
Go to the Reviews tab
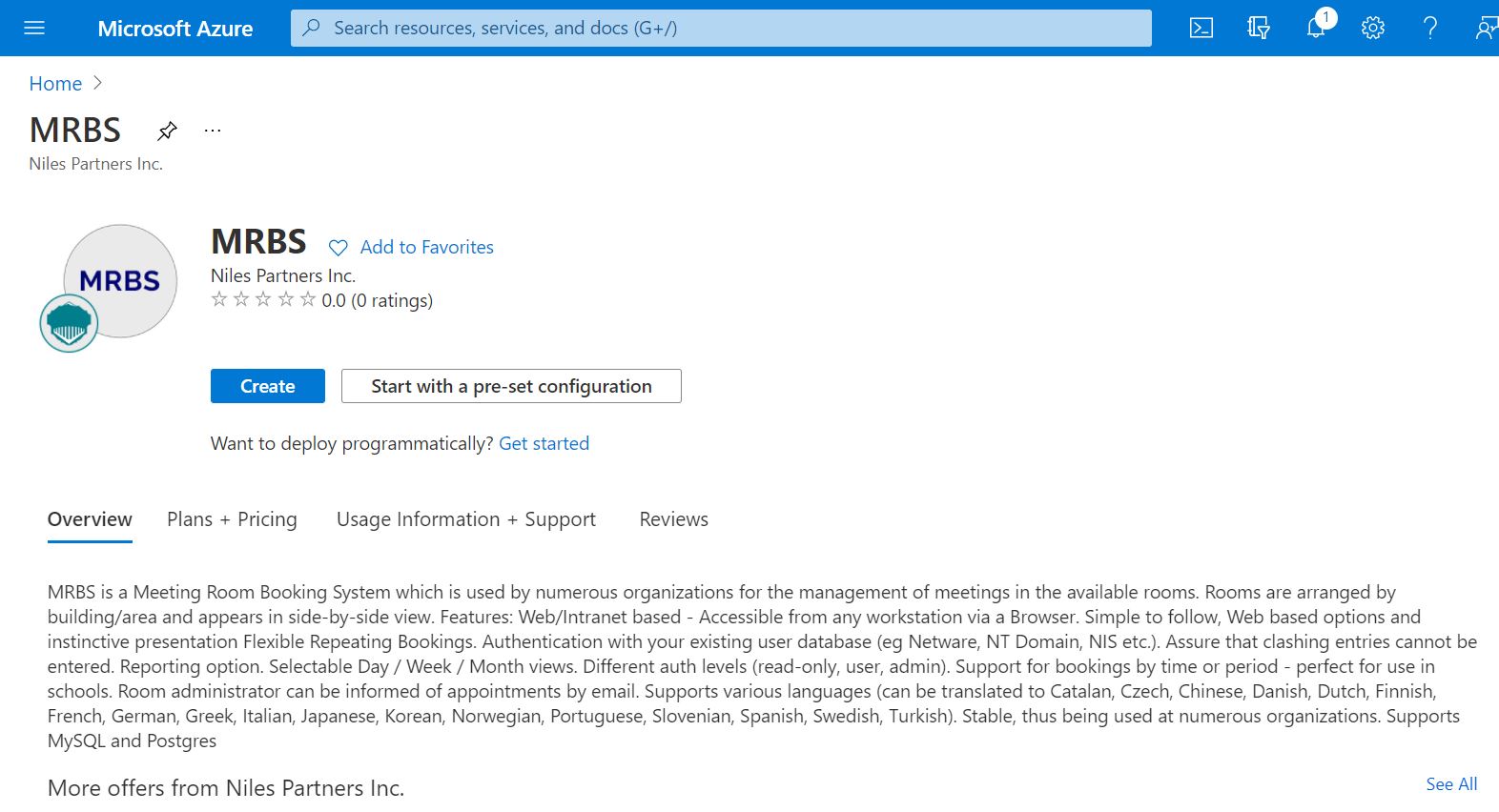[x=673, y=519]
